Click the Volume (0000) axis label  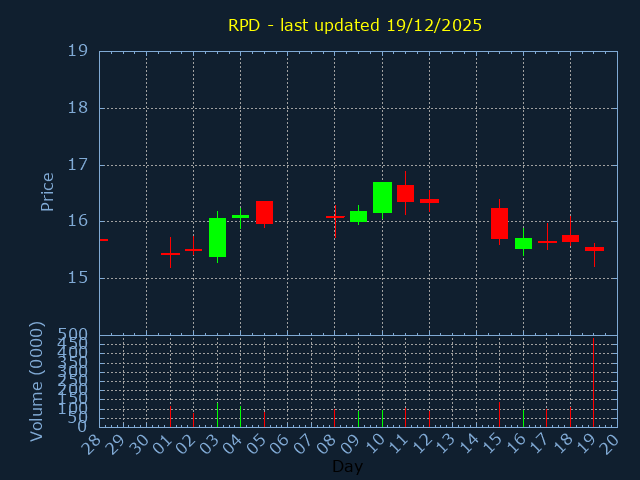[x=37, y=381]
